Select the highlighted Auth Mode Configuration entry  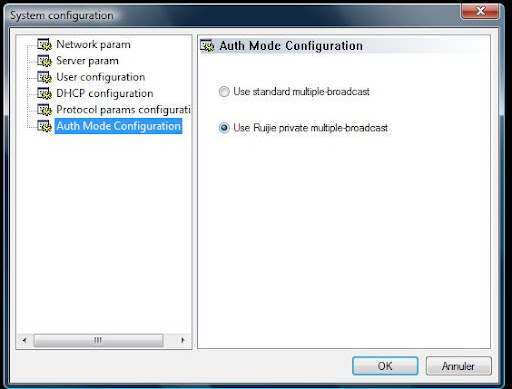118,126
